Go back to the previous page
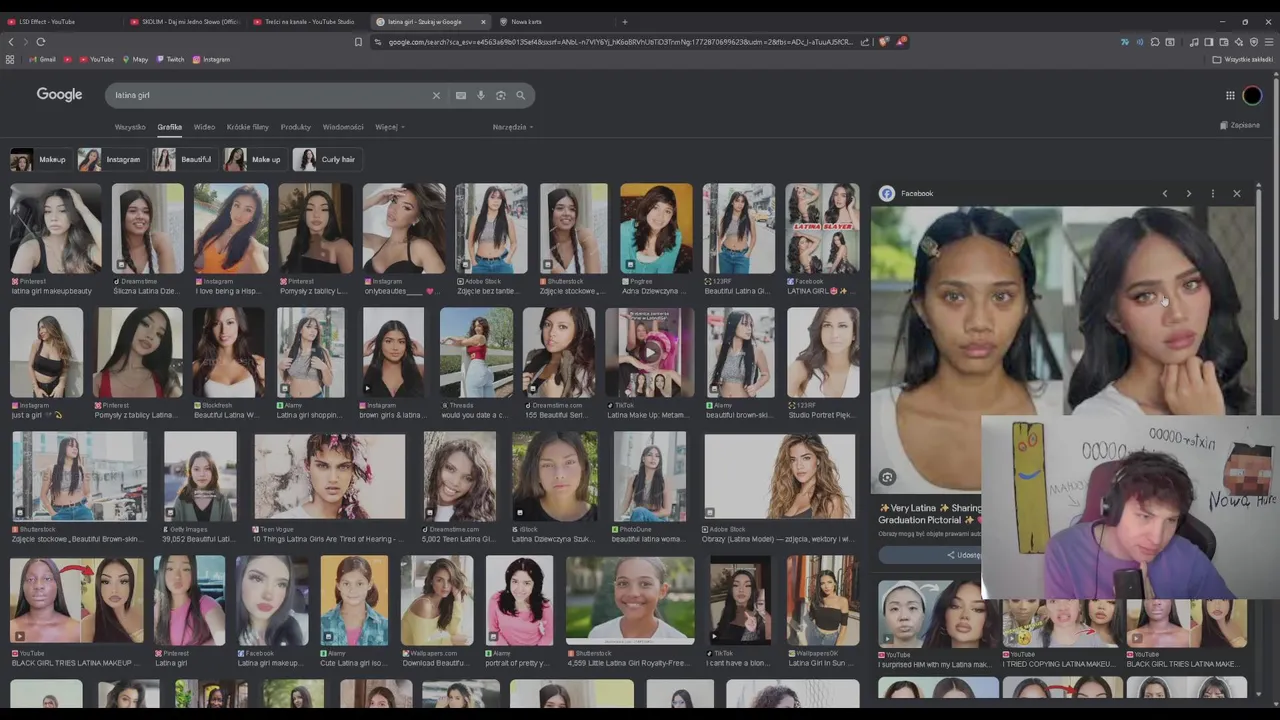 (x=11, y=42)
